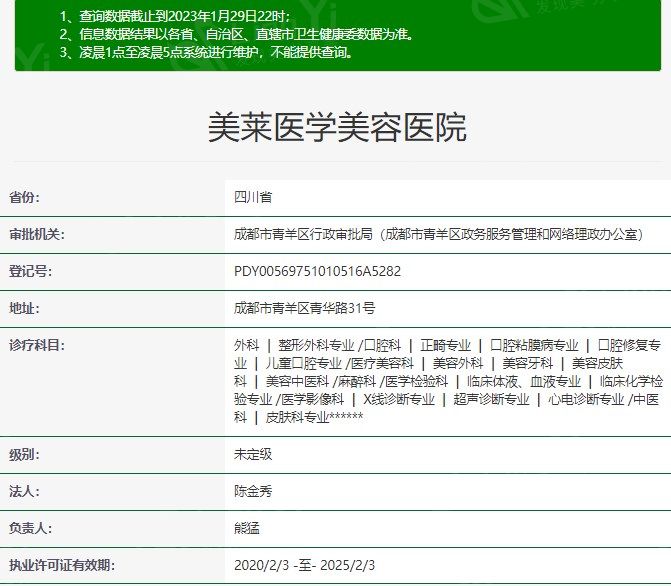671x586 pixels.
Task: Click 超声诊断专业 in the subjects list
Action: [x=491, y=399]
